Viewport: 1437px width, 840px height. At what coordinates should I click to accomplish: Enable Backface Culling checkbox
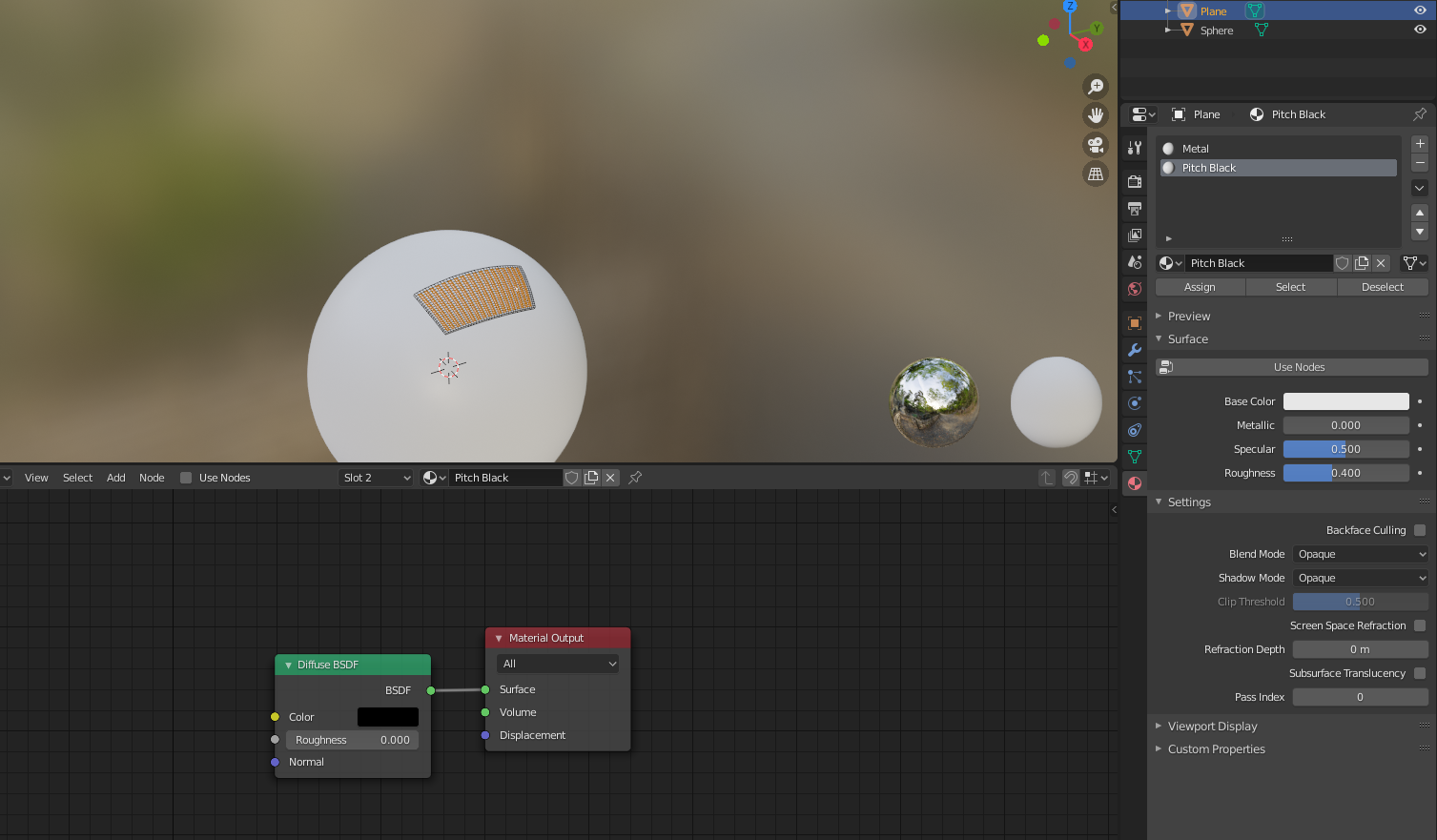[1420, 530]
